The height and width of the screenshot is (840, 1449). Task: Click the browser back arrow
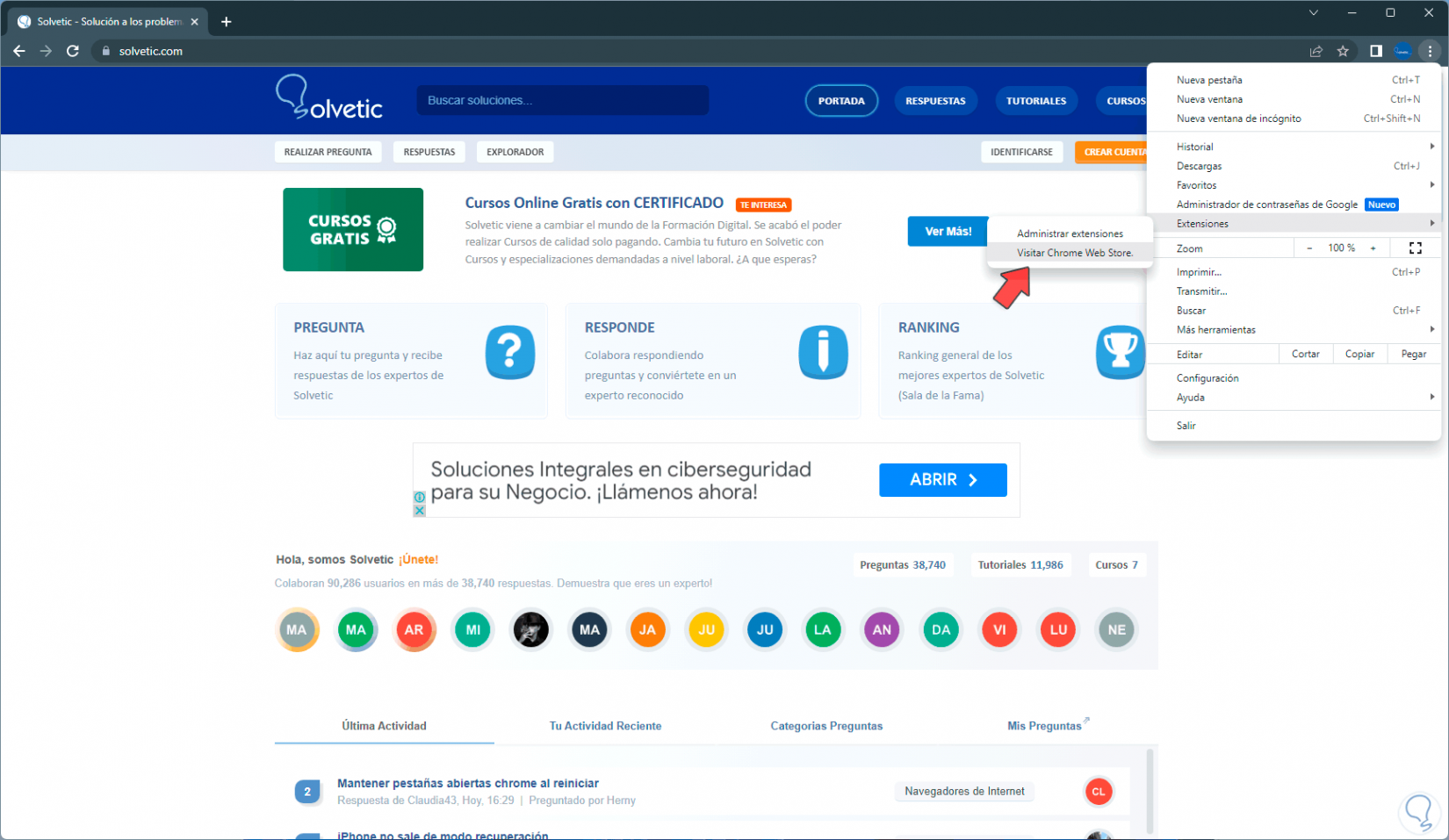[19, 51]
